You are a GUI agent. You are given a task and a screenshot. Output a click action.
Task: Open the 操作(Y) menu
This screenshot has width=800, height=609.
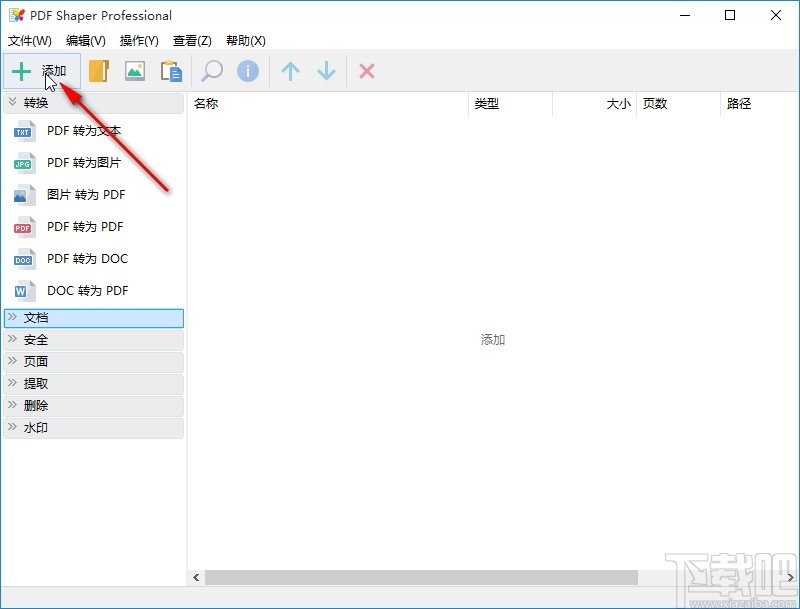(x=139, y=41)
